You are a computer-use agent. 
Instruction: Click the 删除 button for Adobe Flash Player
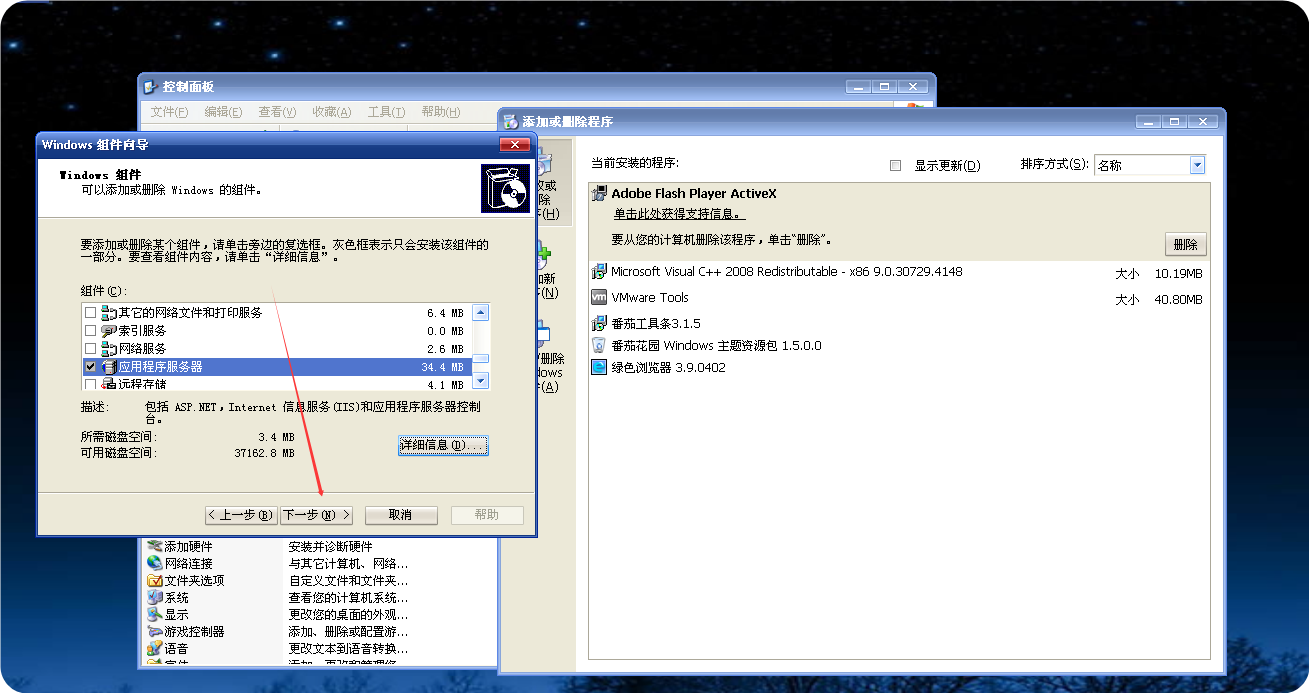[x=1185, y=244]
